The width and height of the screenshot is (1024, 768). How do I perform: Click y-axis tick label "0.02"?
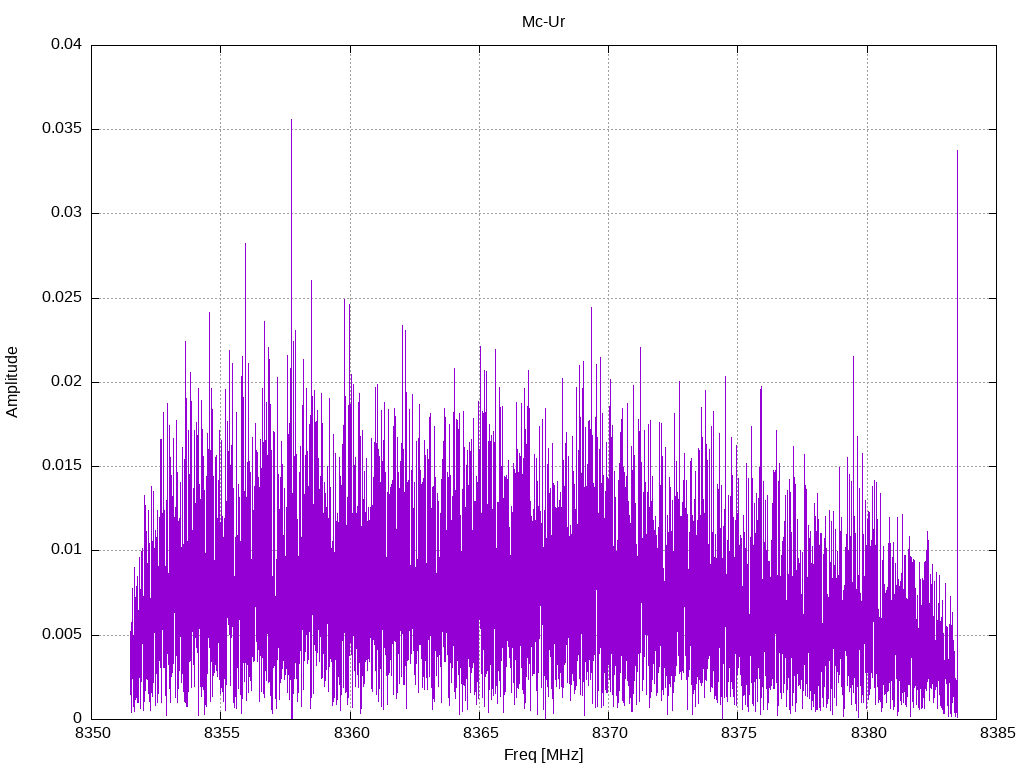point(67,381)
